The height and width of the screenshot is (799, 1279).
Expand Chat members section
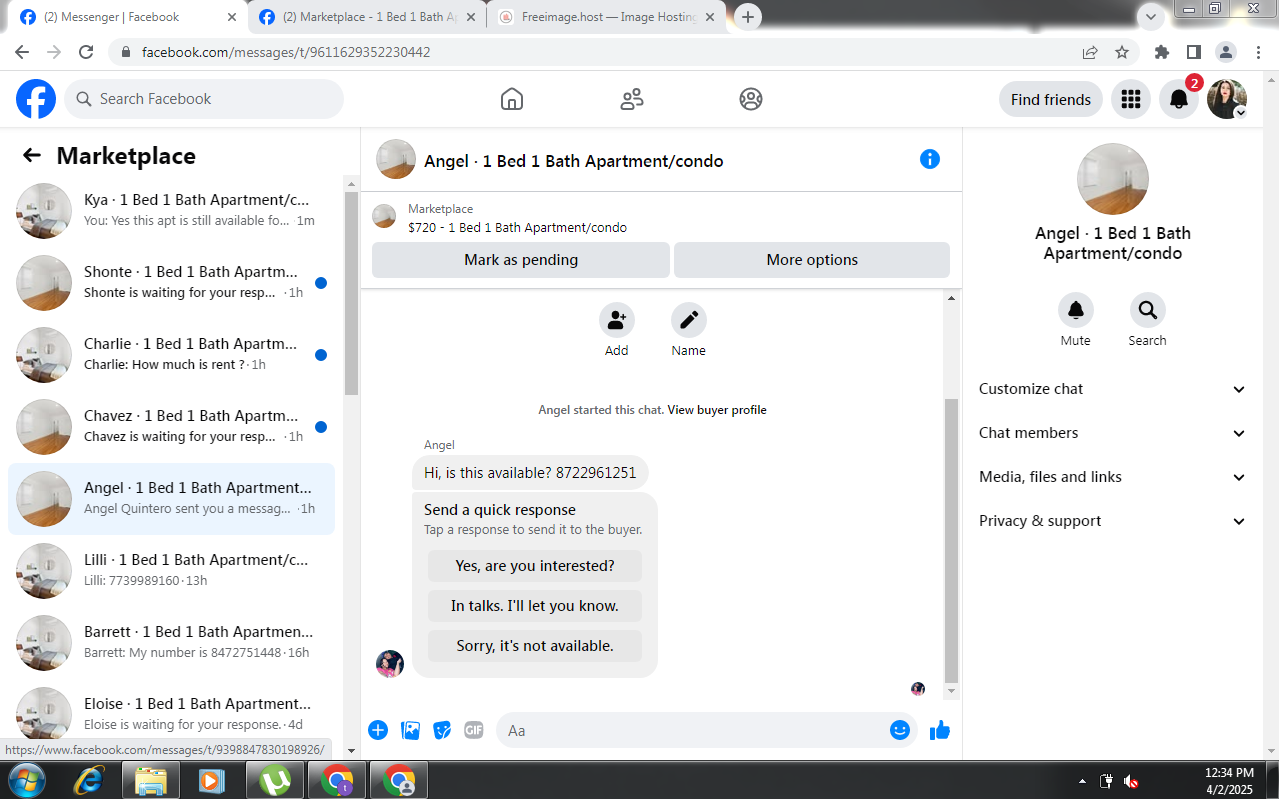pos(1112,433)
